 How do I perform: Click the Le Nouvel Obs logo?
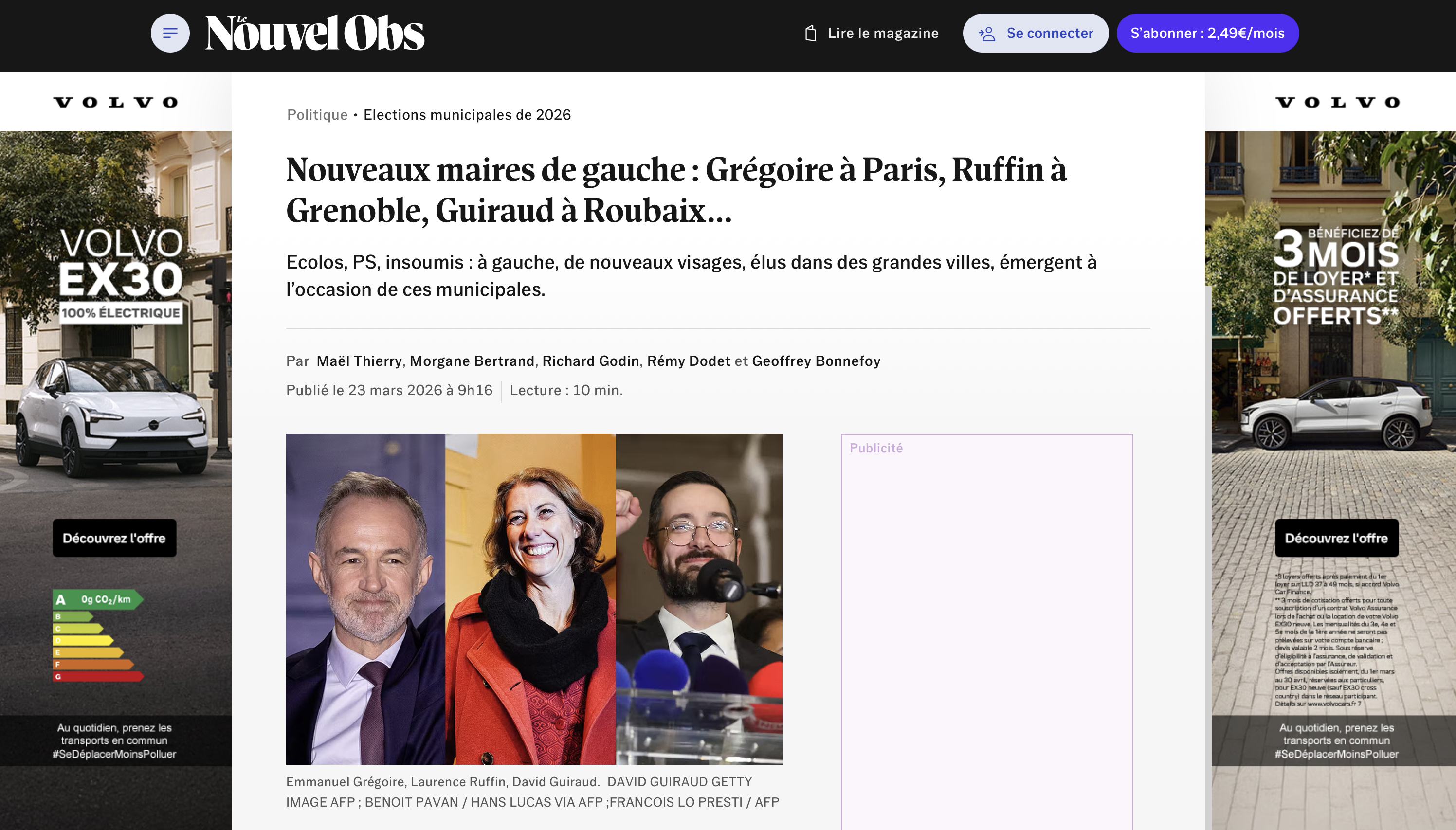click(x=315, y=33)
